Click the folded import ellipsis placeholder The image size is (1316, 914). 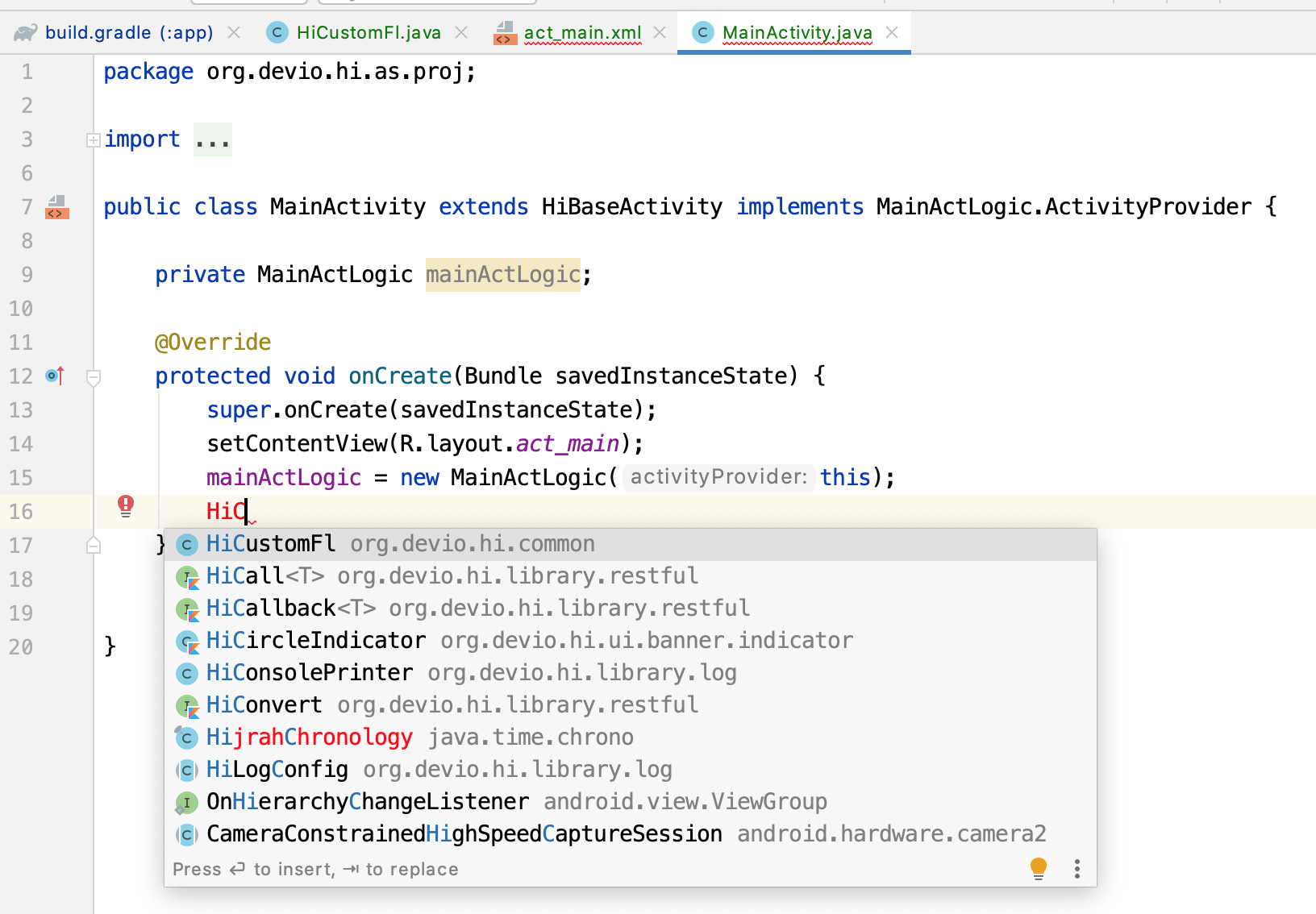tap(213, 139)
